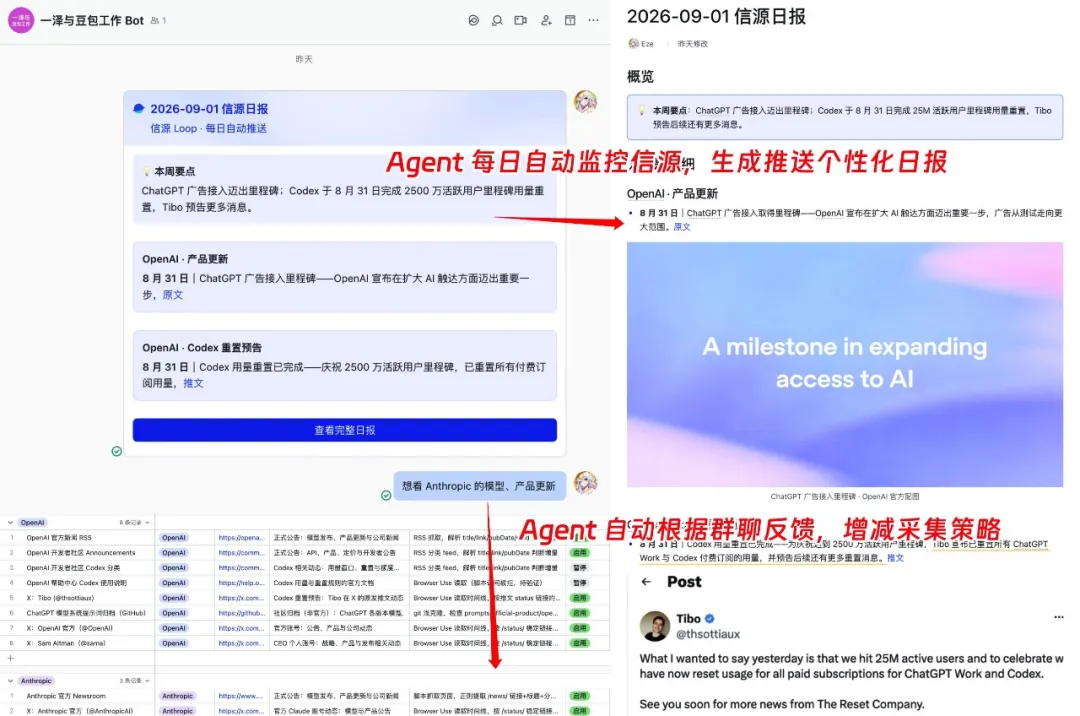Click Anthropic tag in the Anthropic 官方 Newsroom row
Image resolution: width=1080 pixels, height=716 pixels.
[178, 696]
